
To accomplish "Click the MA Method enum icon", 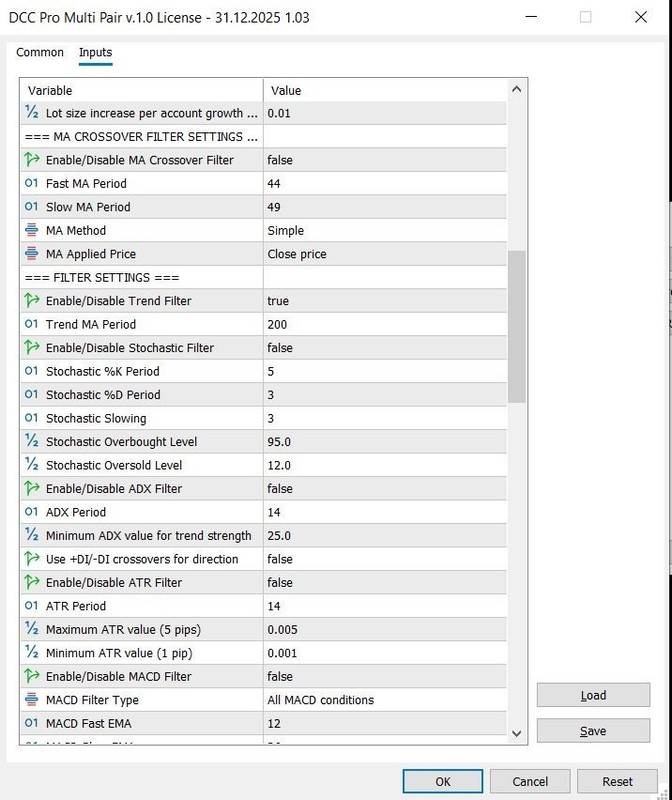I will 32,230.
